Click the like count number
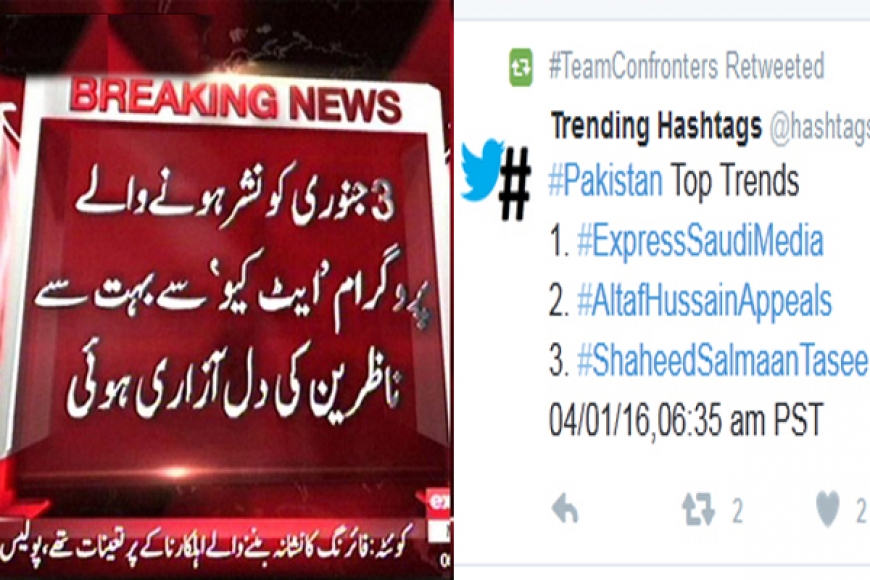 click(861, 511)
